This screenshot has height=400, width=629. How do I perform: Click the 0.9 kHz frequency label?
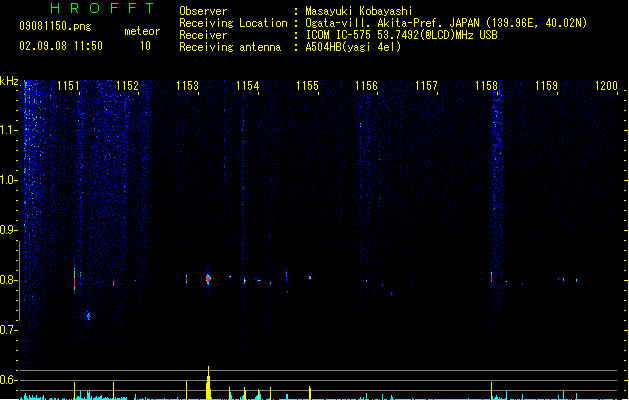[8, 230]
